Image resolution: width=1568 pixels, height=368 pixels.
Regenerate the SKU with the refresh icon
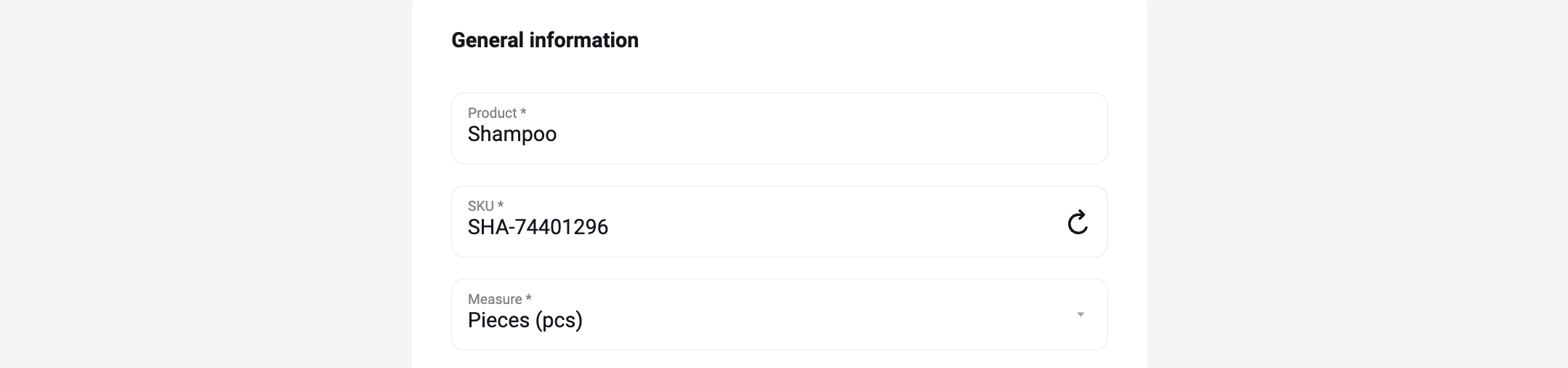[x=1078, y=222]
